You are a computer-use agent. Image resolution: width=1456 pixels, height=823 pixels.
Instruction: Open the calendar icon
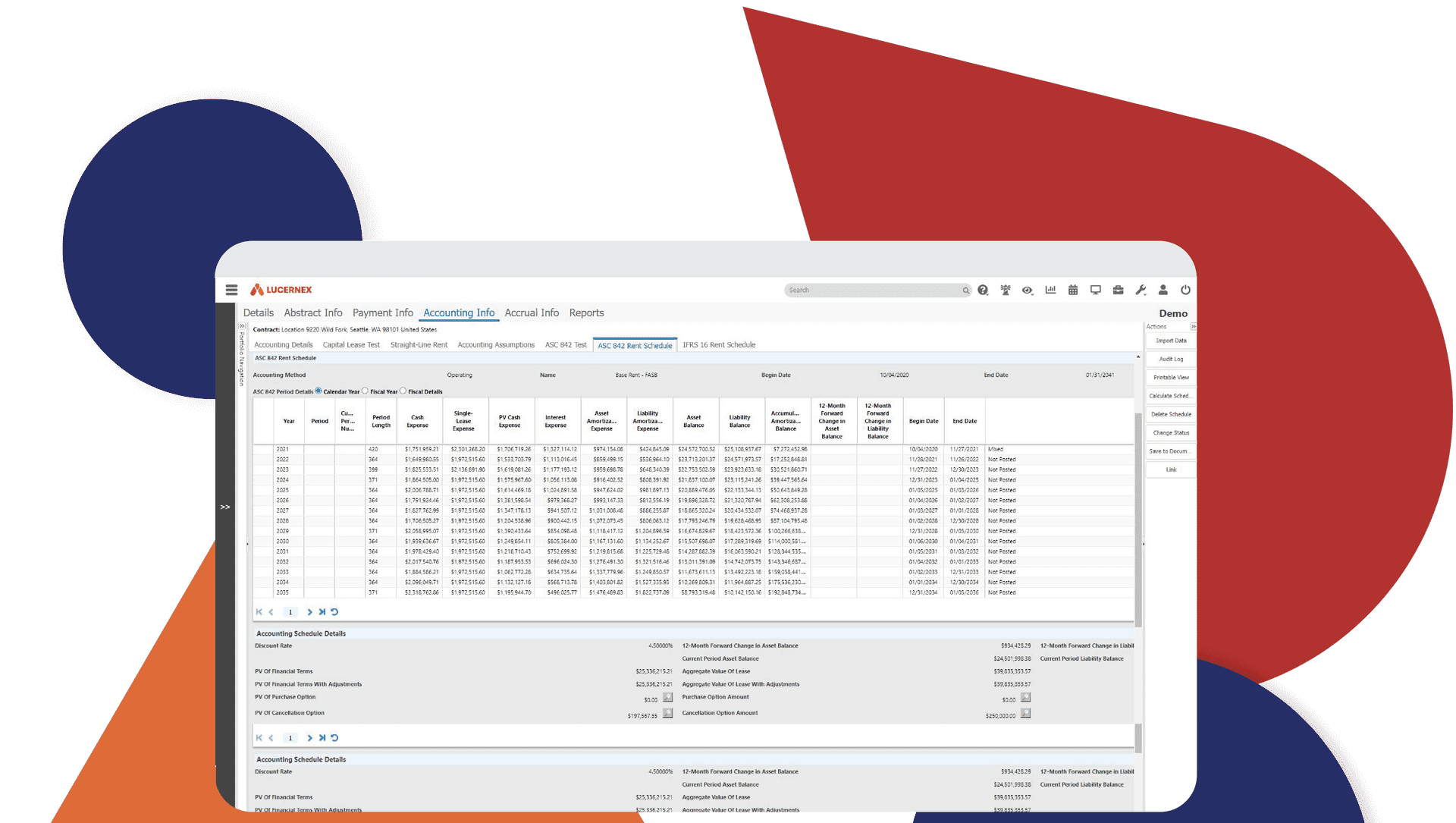coord(1073,290)
